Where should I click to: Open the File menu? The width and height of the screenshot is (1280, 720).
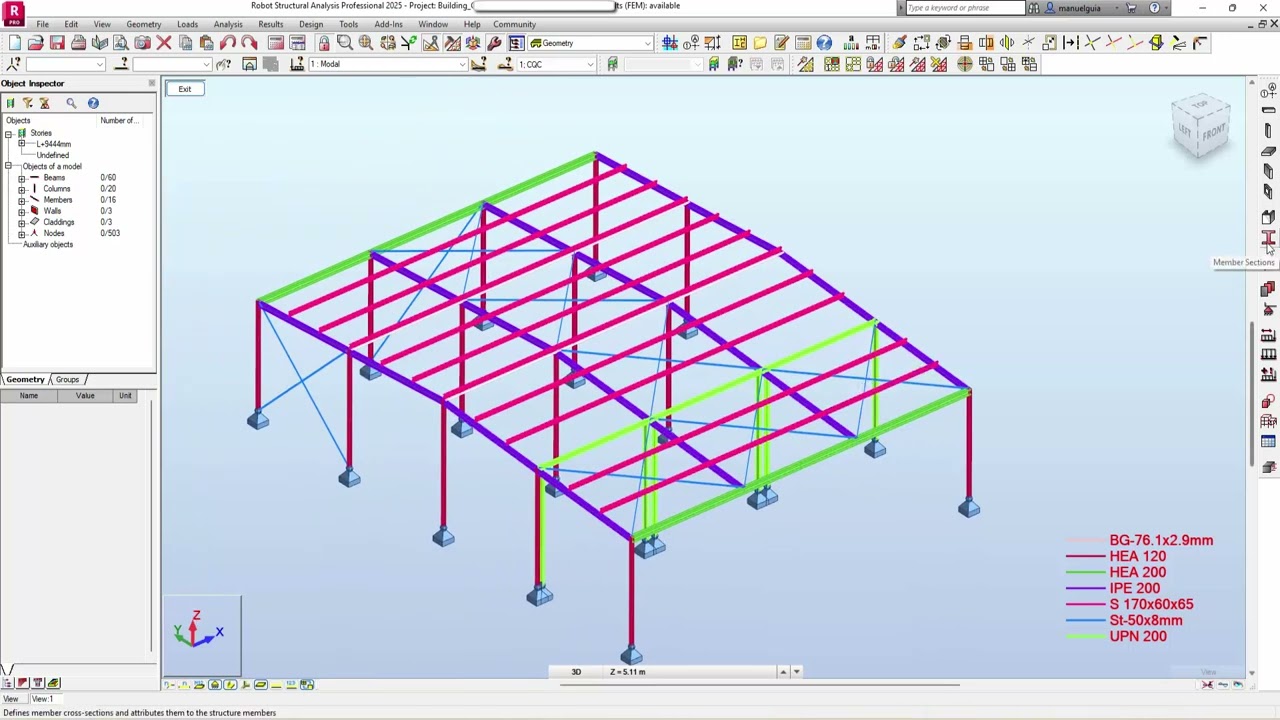point(43,24)
